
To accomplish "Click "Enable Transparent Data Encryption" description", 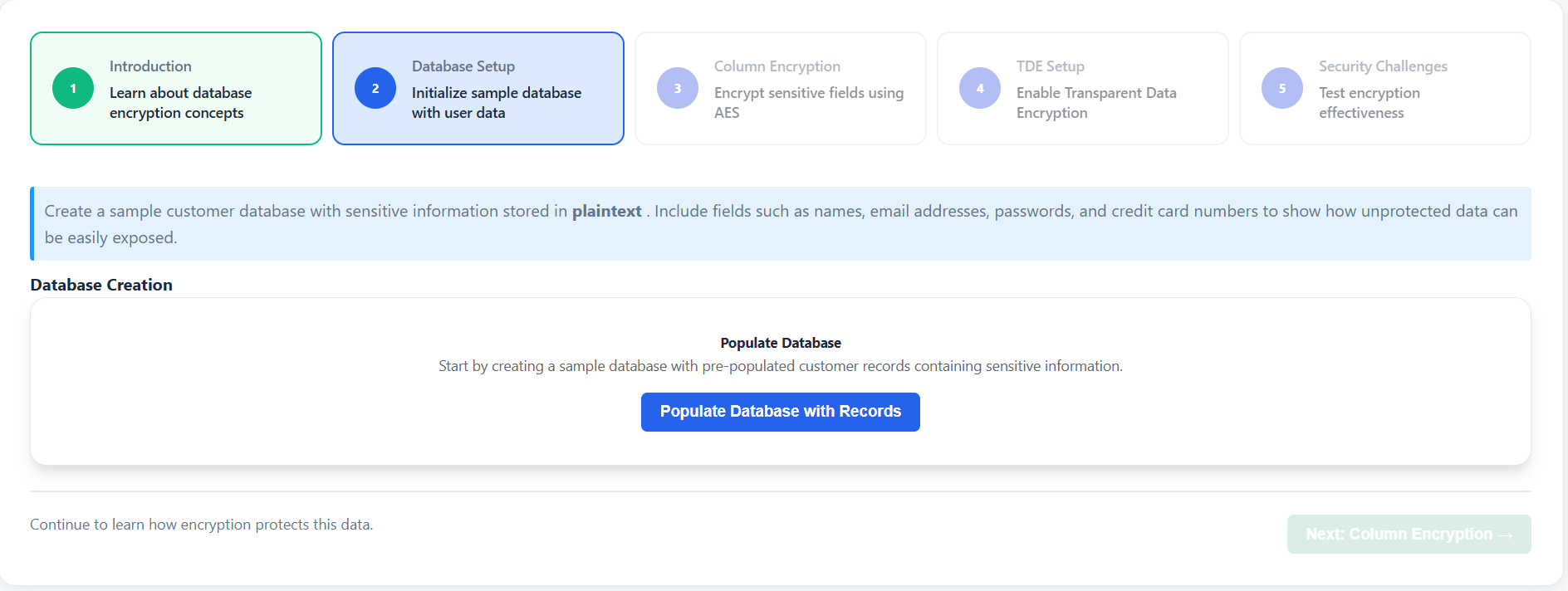I will 1096,103.
